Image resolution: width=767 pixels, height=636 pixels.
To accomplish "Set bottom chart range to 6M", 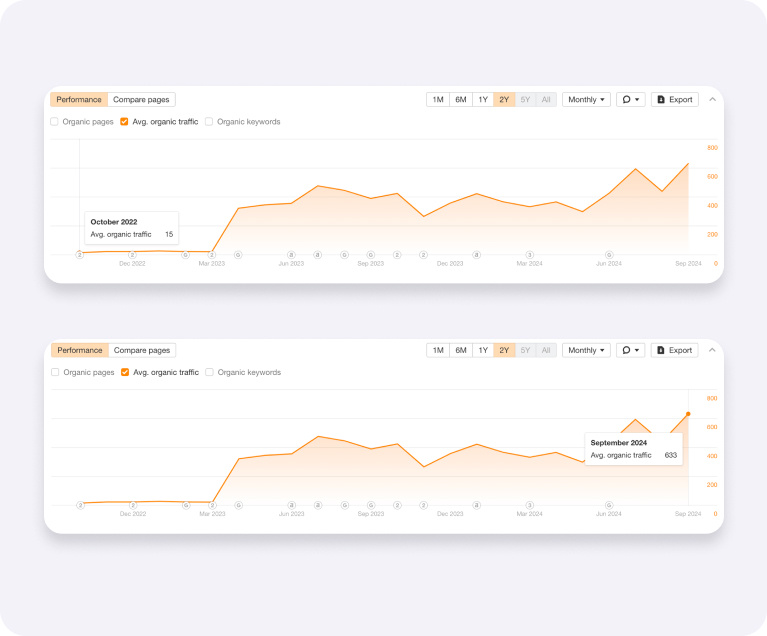I will [x=461, y=350].
